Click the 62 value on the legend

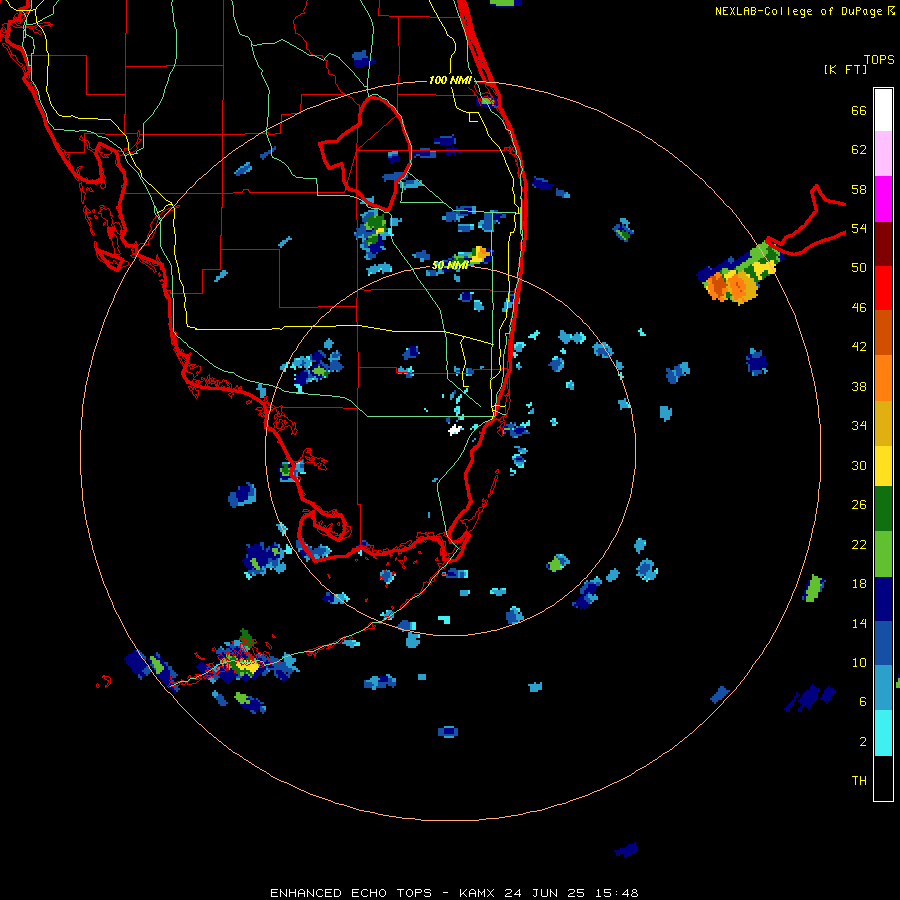click(x=859, y=150)
